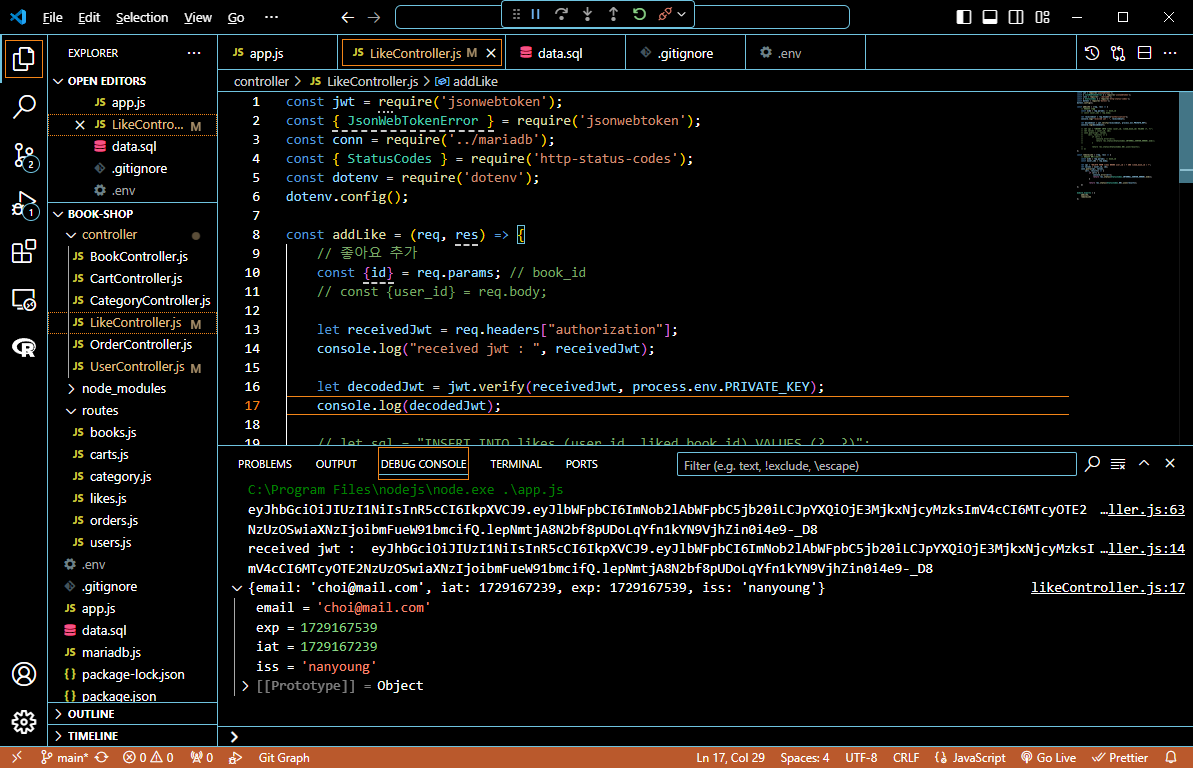Switch to .gitignore editor tab
The width and height of the screenshot is (1193, 768).
point(686,53)
